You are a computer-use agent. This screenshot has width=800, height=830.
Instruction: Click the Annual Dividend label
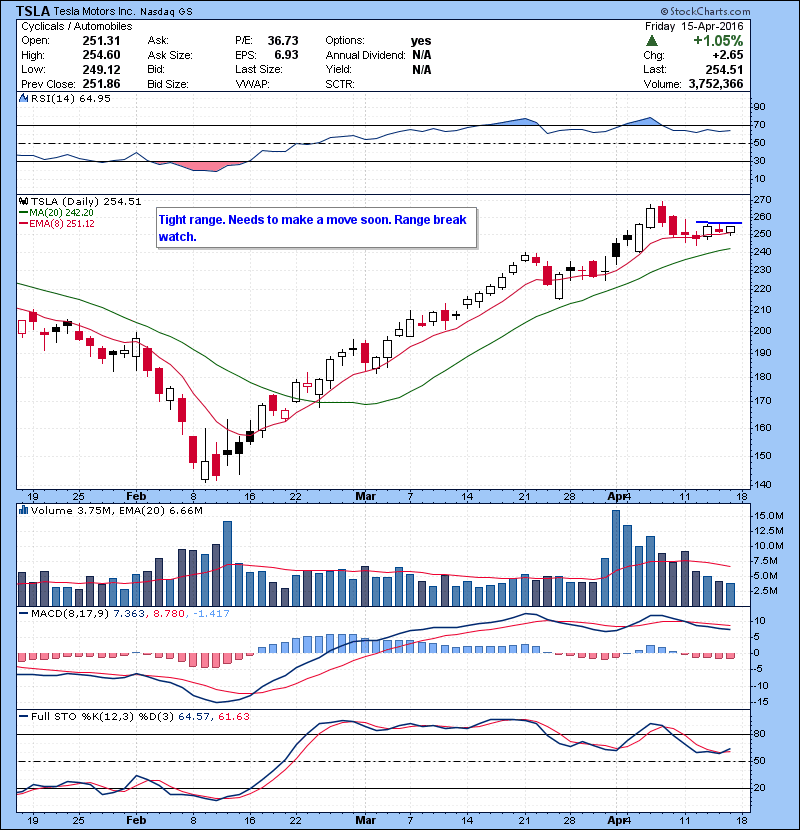click(x=365, y=55)
